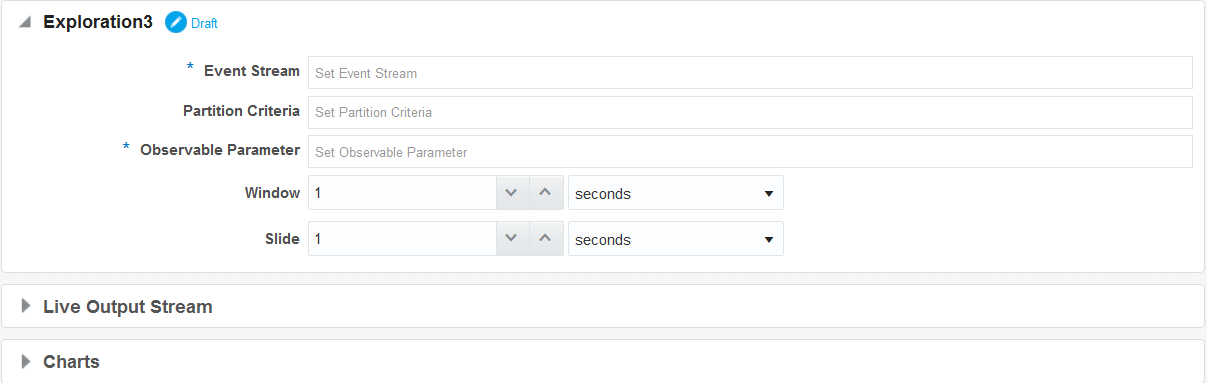Collapse the Exploration3 panel triangle
The image size is (1207, 383).
tap(25, 22)
